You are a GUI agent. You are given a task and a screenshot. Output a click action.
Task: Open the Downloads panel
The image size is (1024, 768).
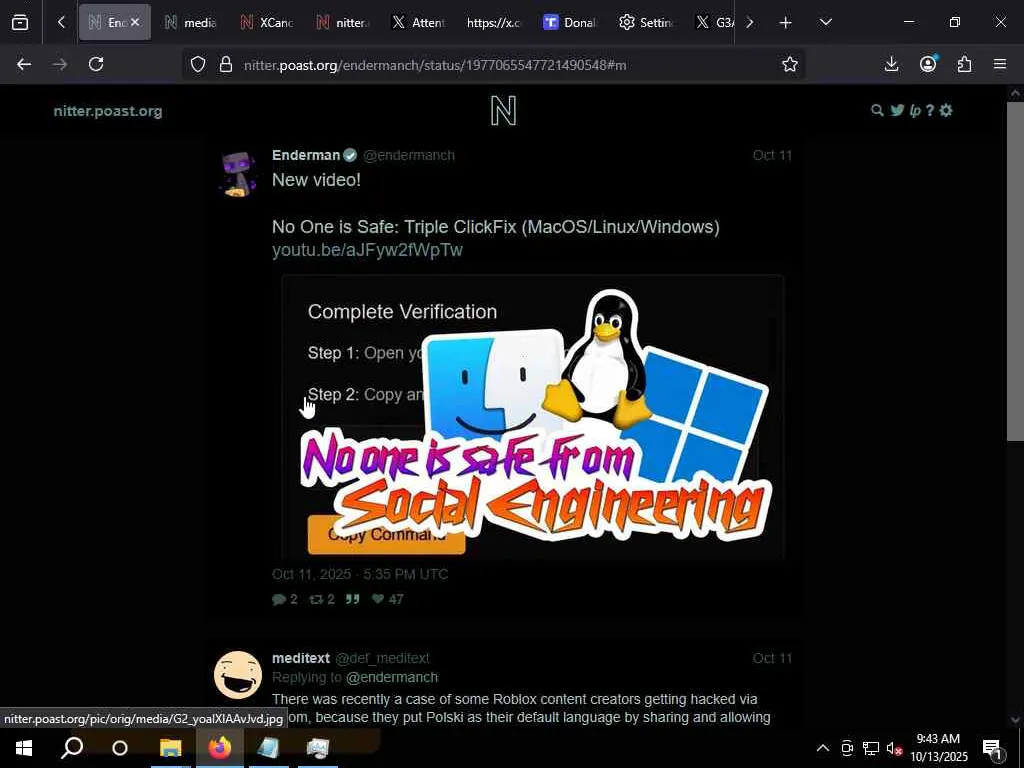891,64
